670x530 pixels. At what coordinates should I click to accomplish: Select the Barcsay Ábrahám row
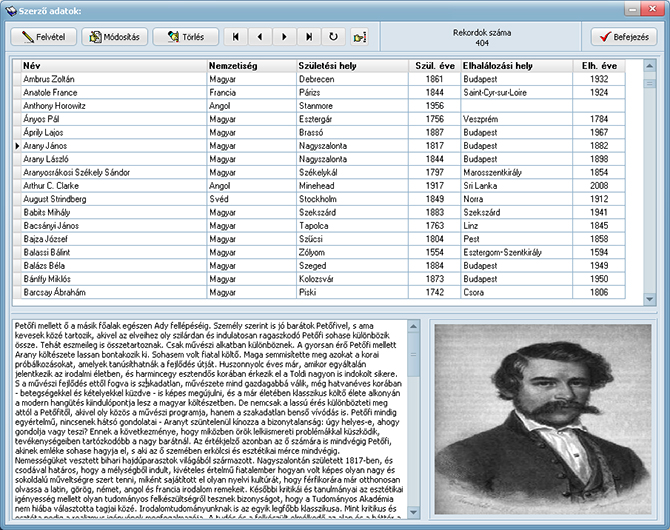(319, 292)
